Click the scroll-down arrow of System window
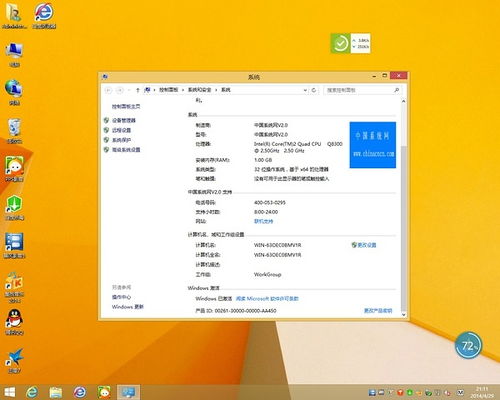Screen dimensions: 500x400 click(x=404, y=314)
